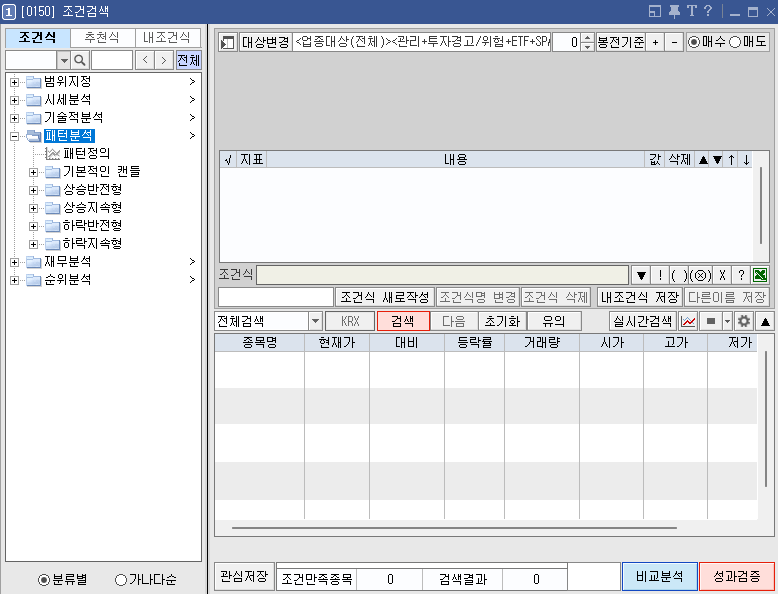This screenshot has width=778, height=594.
Task: Open the gear settings icon in results toolbar
Action: [744, 322]
